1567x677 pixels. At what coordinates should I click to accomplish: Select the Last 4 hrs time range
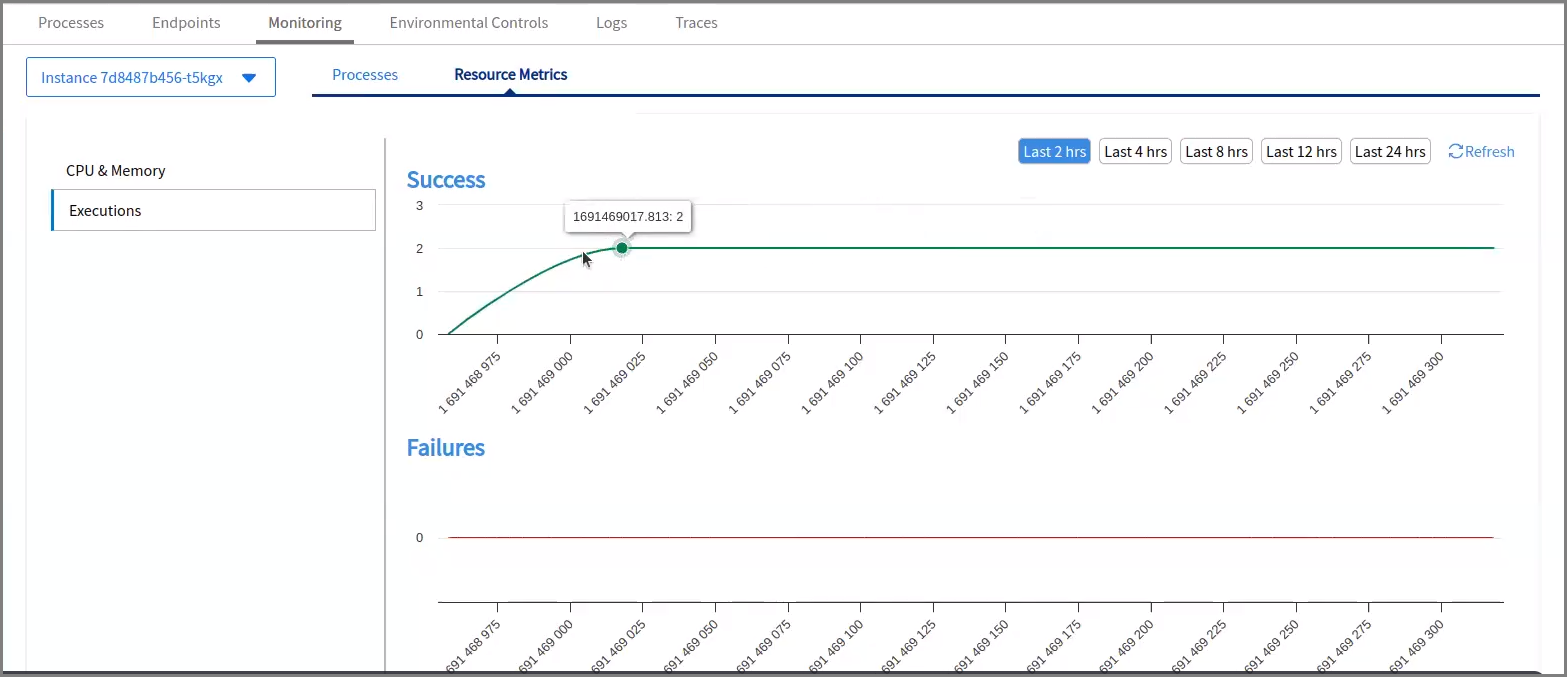click(x=1135, y=152)
